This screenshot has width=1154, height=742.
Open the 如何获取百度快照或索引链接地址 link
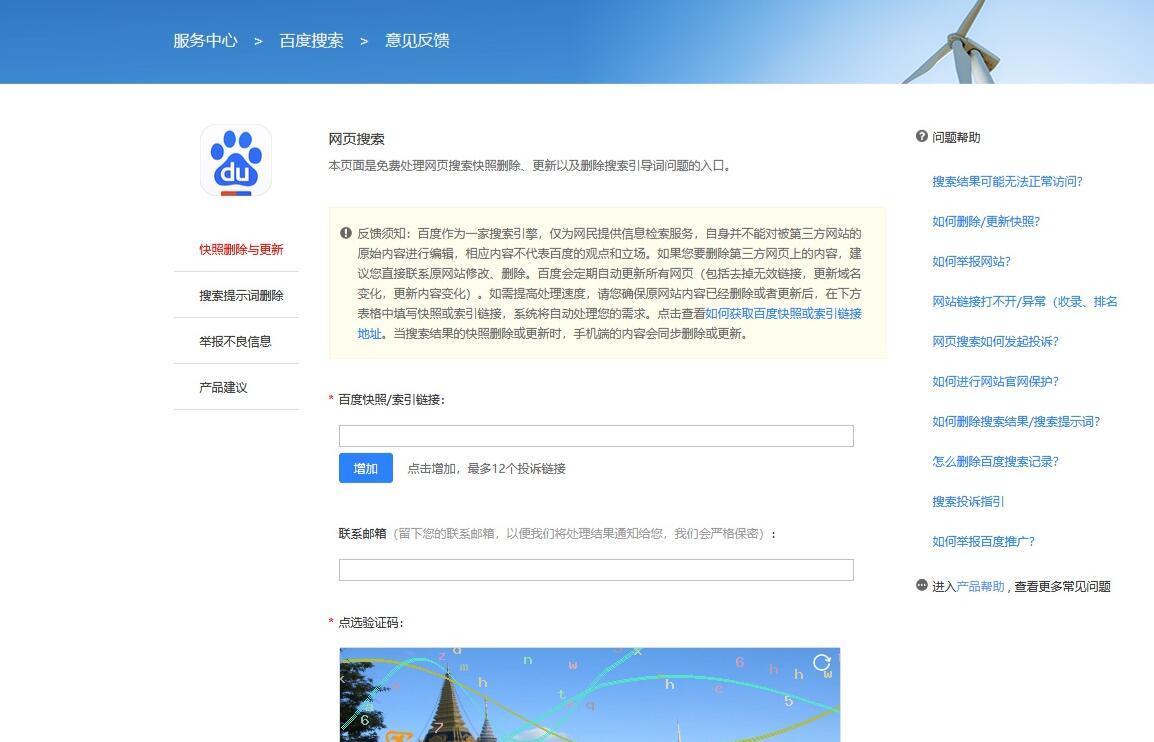click(783, 313)
